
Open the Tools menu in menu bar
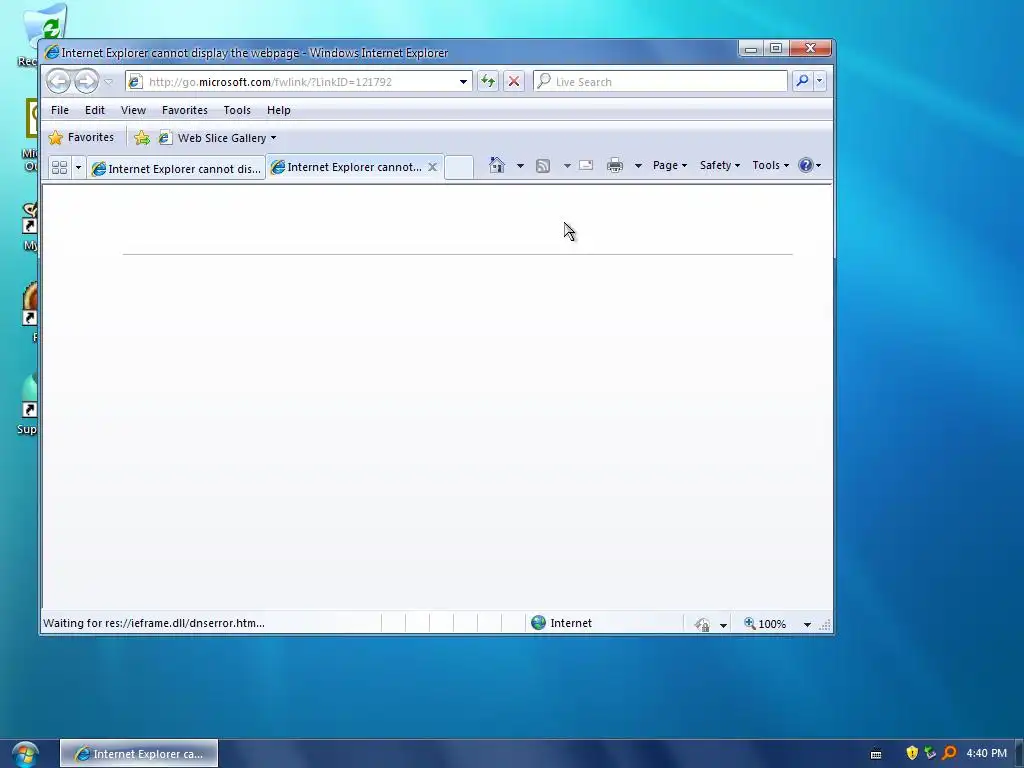click(x=237, y=110)
